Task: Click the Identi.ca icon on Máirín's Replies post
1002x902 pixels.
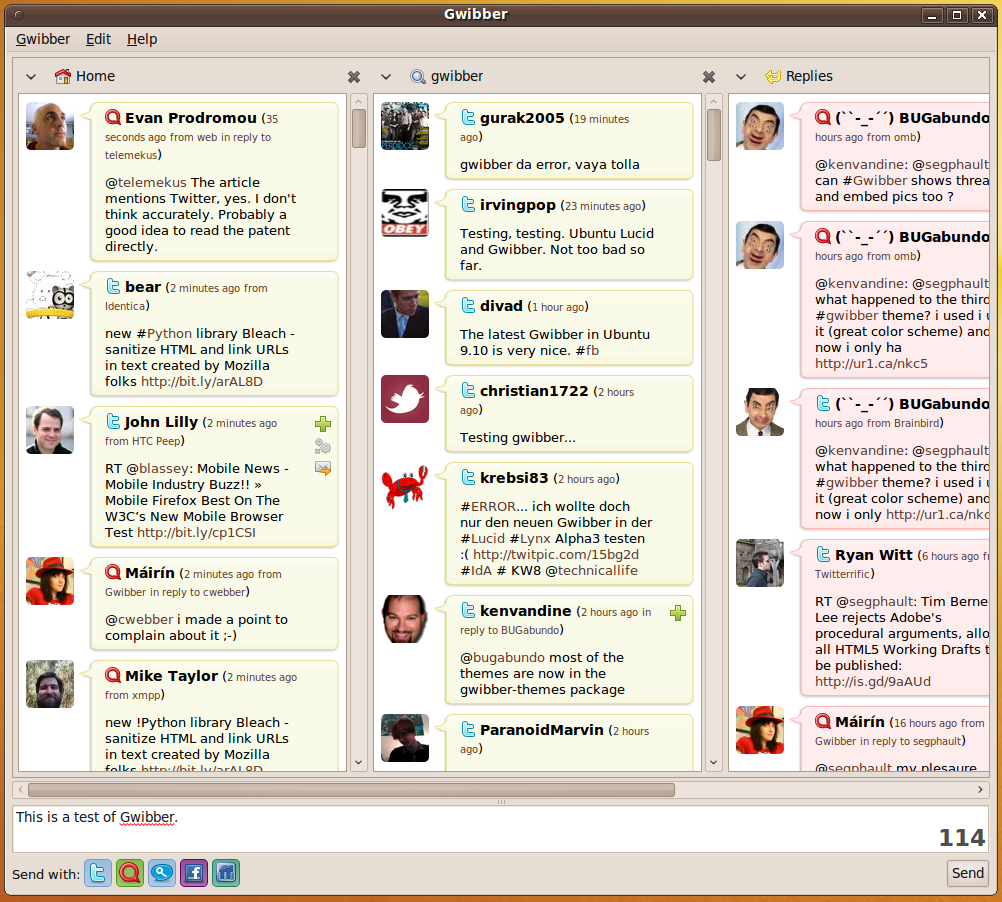Action: coord(823,721)
